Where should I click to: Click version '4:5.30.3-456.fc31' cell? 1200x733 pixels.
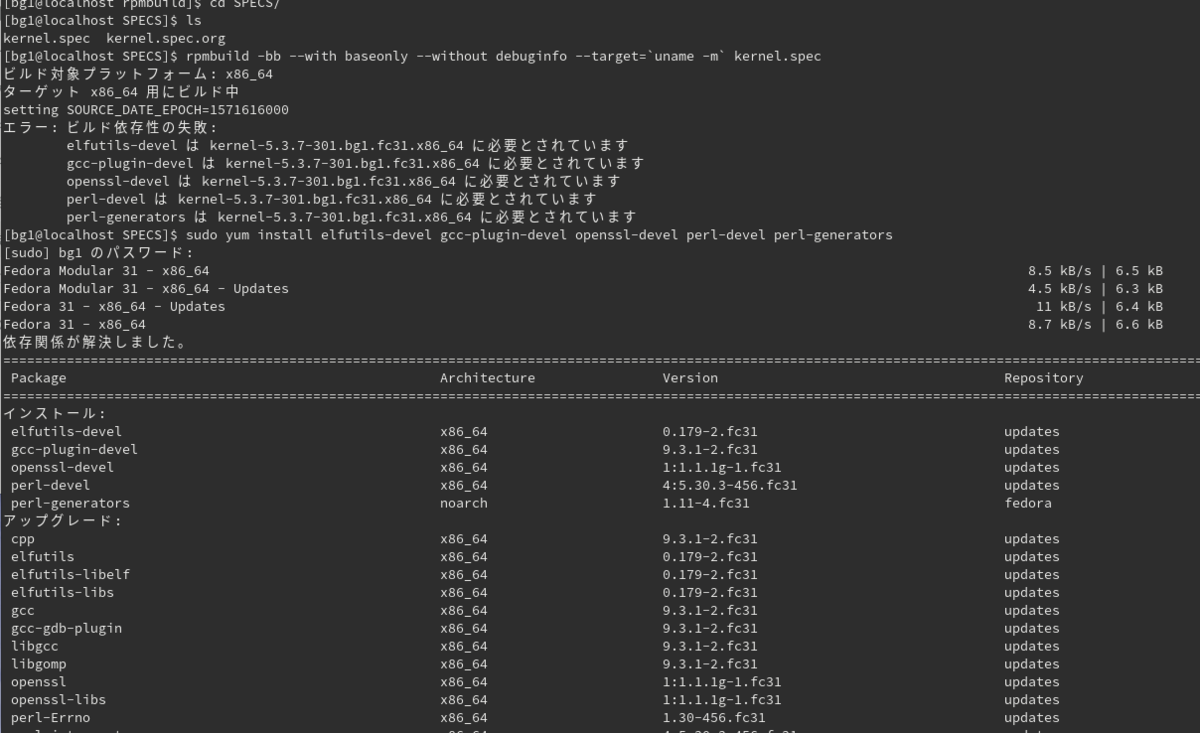click(730, 486)
